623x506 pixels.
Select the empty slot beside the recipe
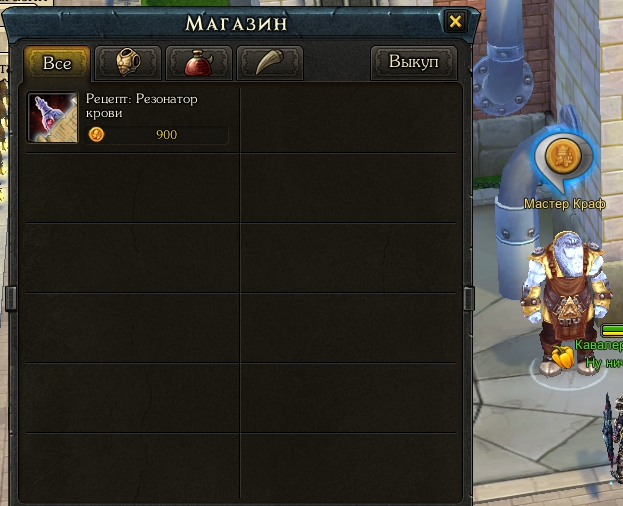348,120
